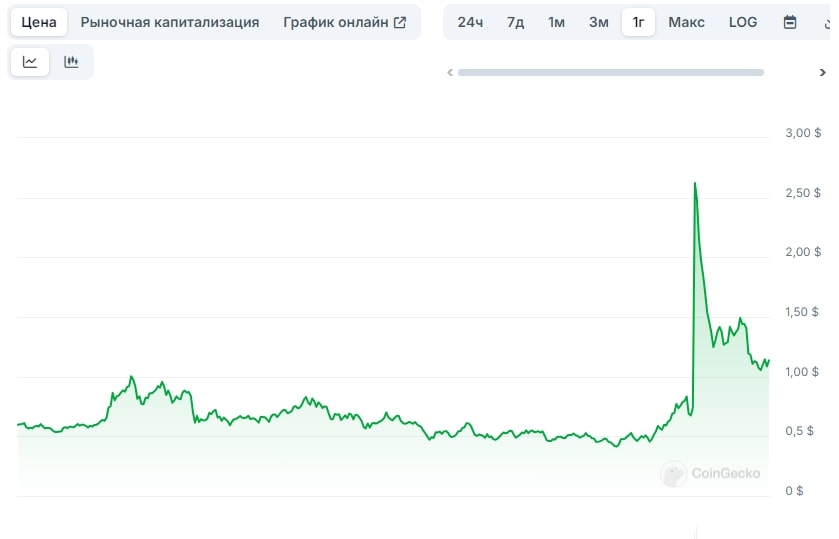Click the 3,00 $ y-axis label
Viewport: 839px width, 539px height.
coord(803,132)
